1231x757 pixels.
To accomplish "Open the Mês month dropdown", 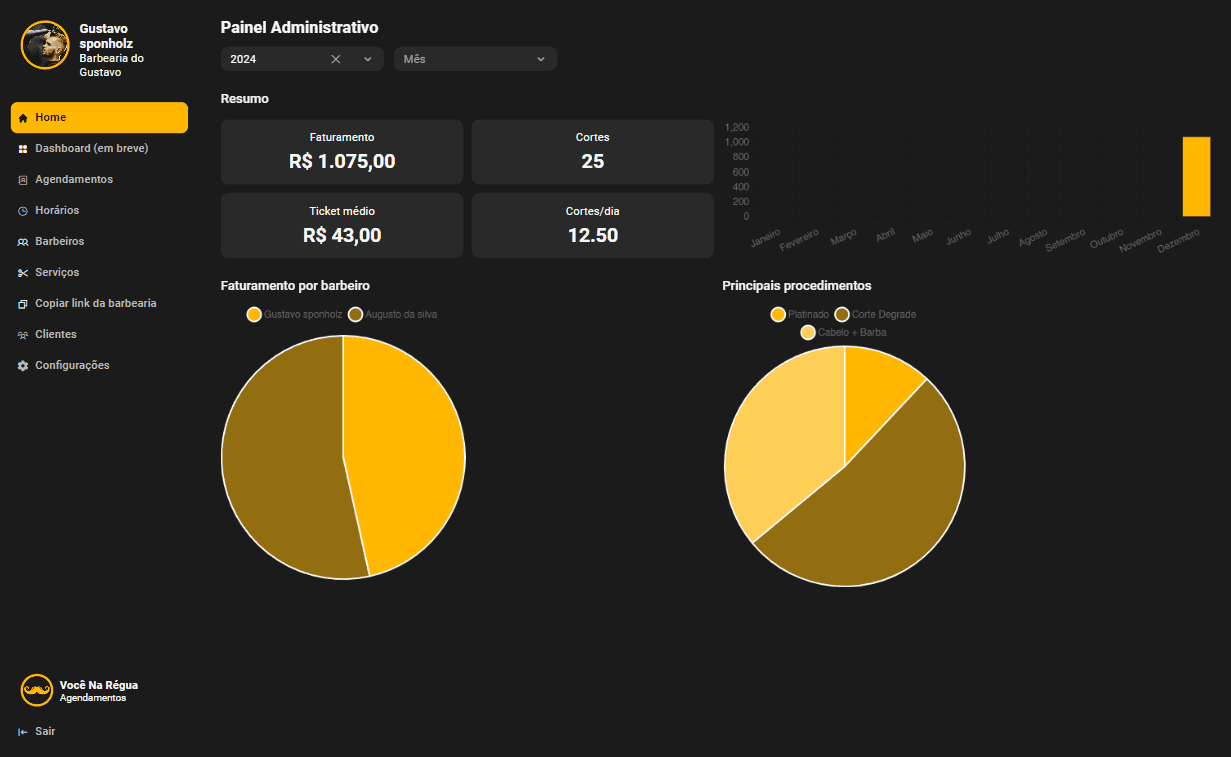I will [x=475, y=59].
